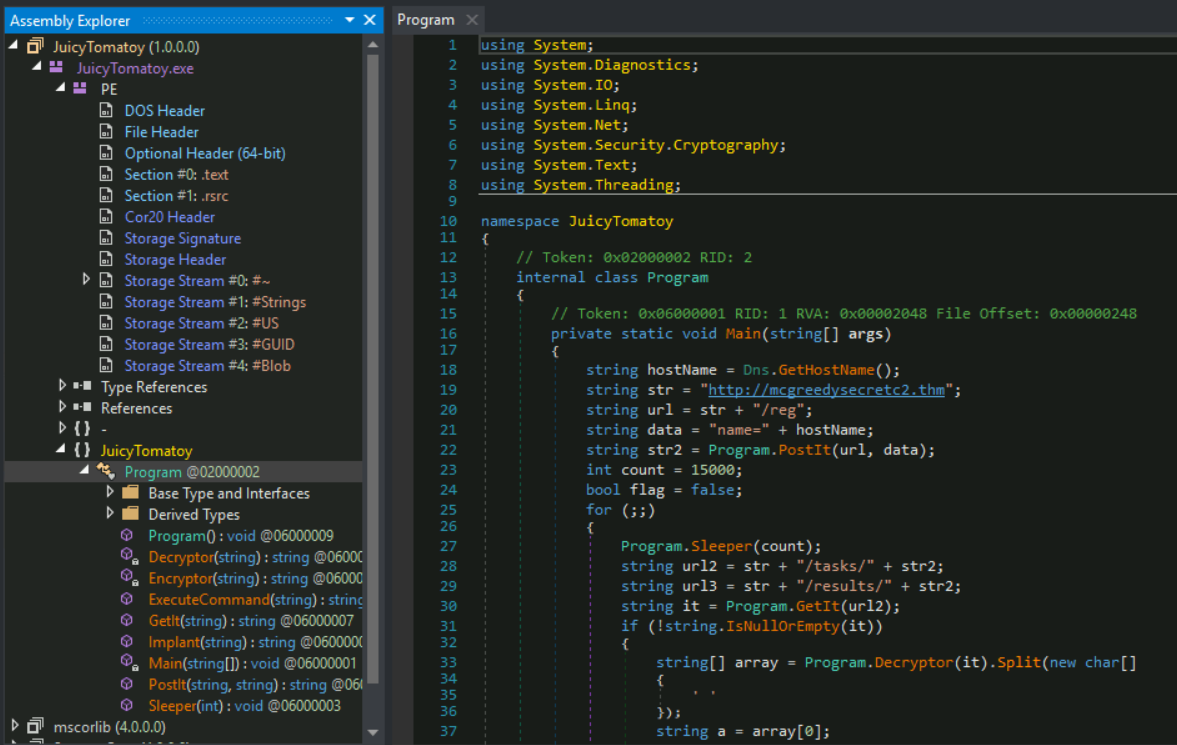
Task: Click the Program() constructor method icon
Action: click(x=127, y=535)
